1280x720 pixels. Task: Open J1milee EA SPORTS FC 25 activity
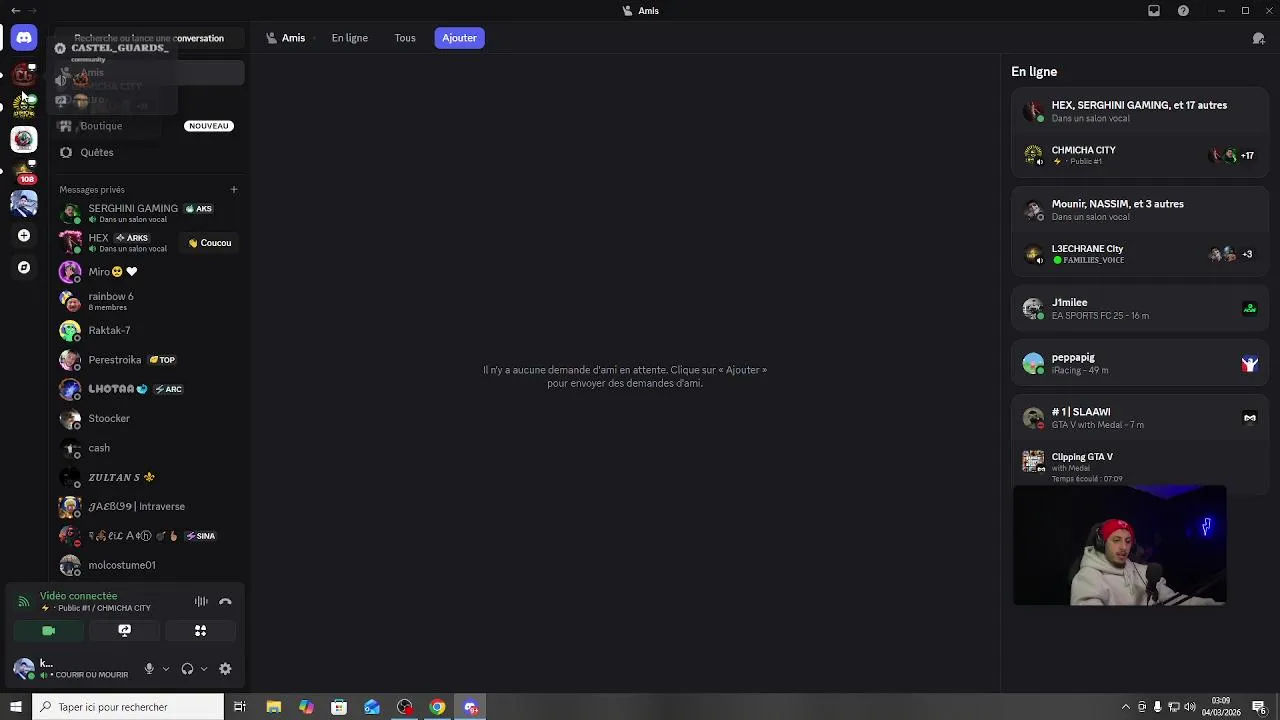[1140, 308]
